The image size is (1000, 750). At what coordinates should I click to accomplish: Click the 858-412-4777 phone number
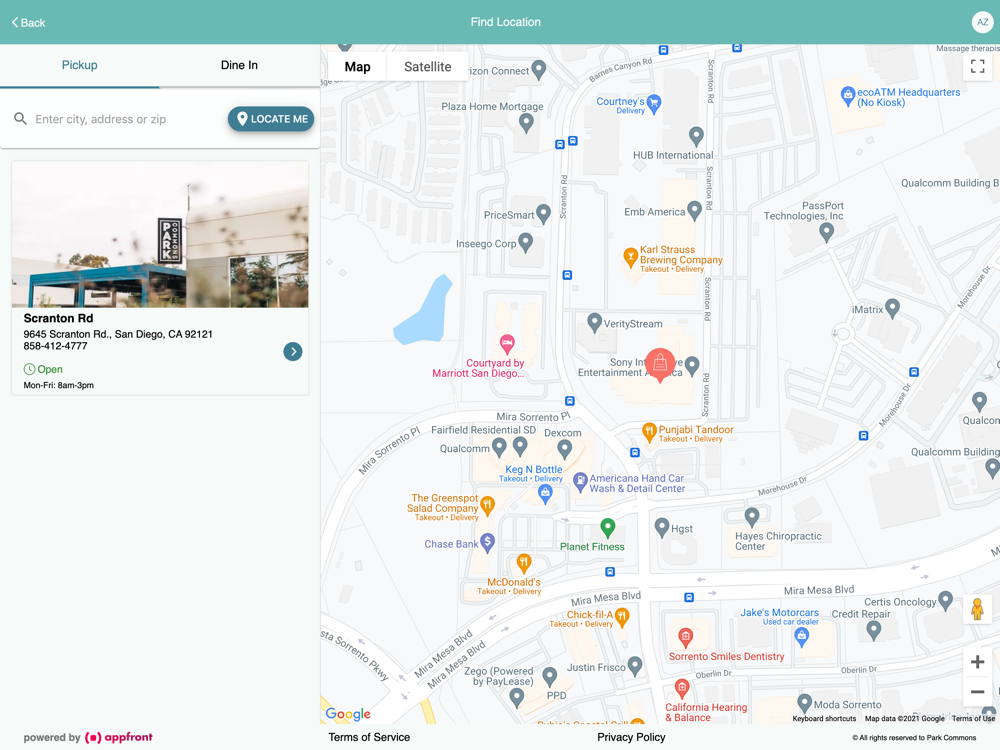point(55,346)
